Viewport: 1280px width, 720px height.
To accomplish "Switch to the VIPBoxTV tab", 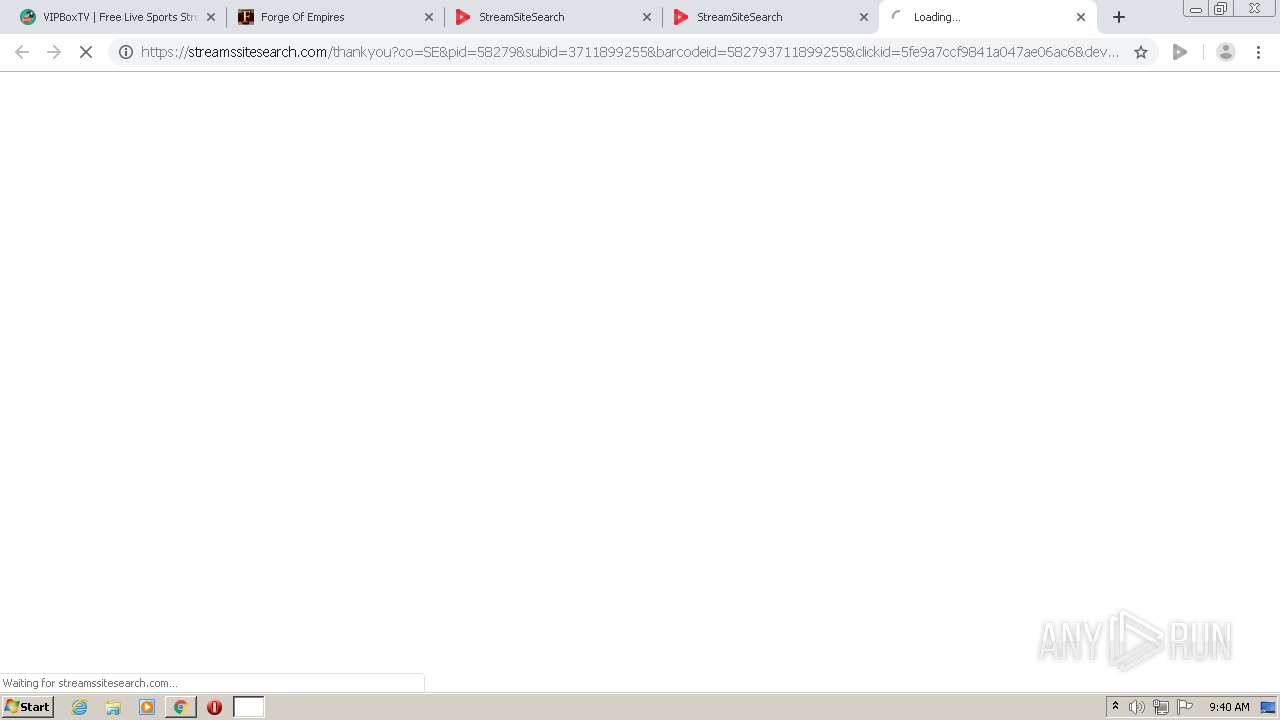I will point(118,17).
